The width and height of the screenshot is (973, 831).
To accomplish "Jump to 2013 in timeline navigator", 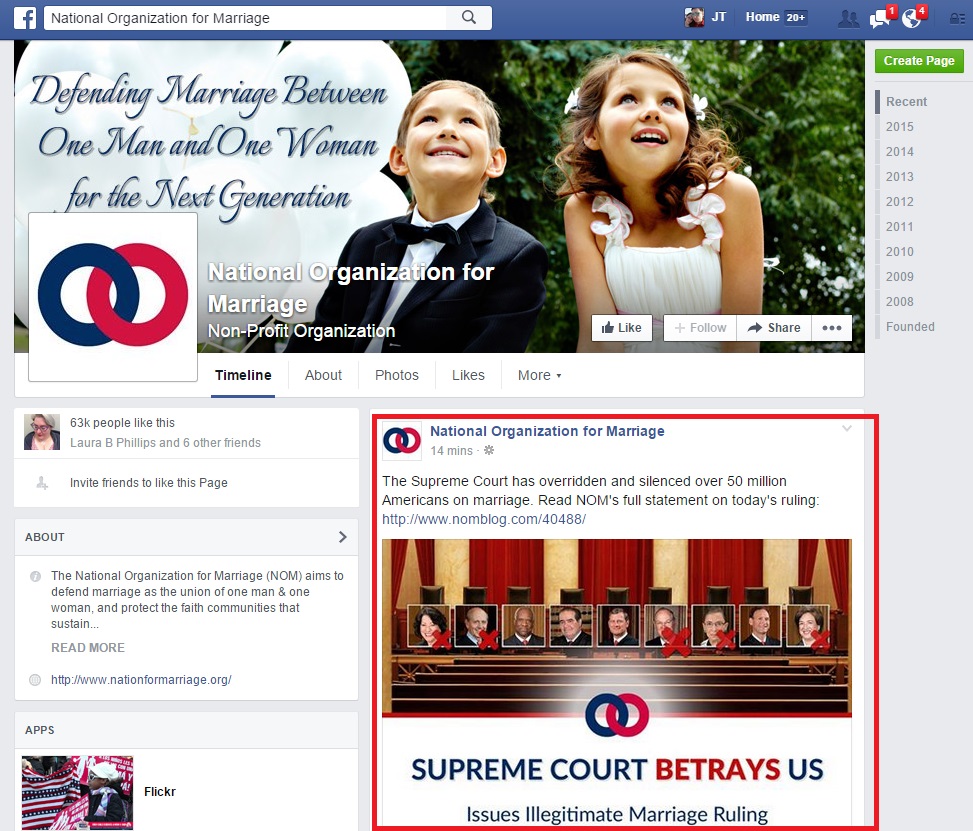I will click(x=899, y=177).
